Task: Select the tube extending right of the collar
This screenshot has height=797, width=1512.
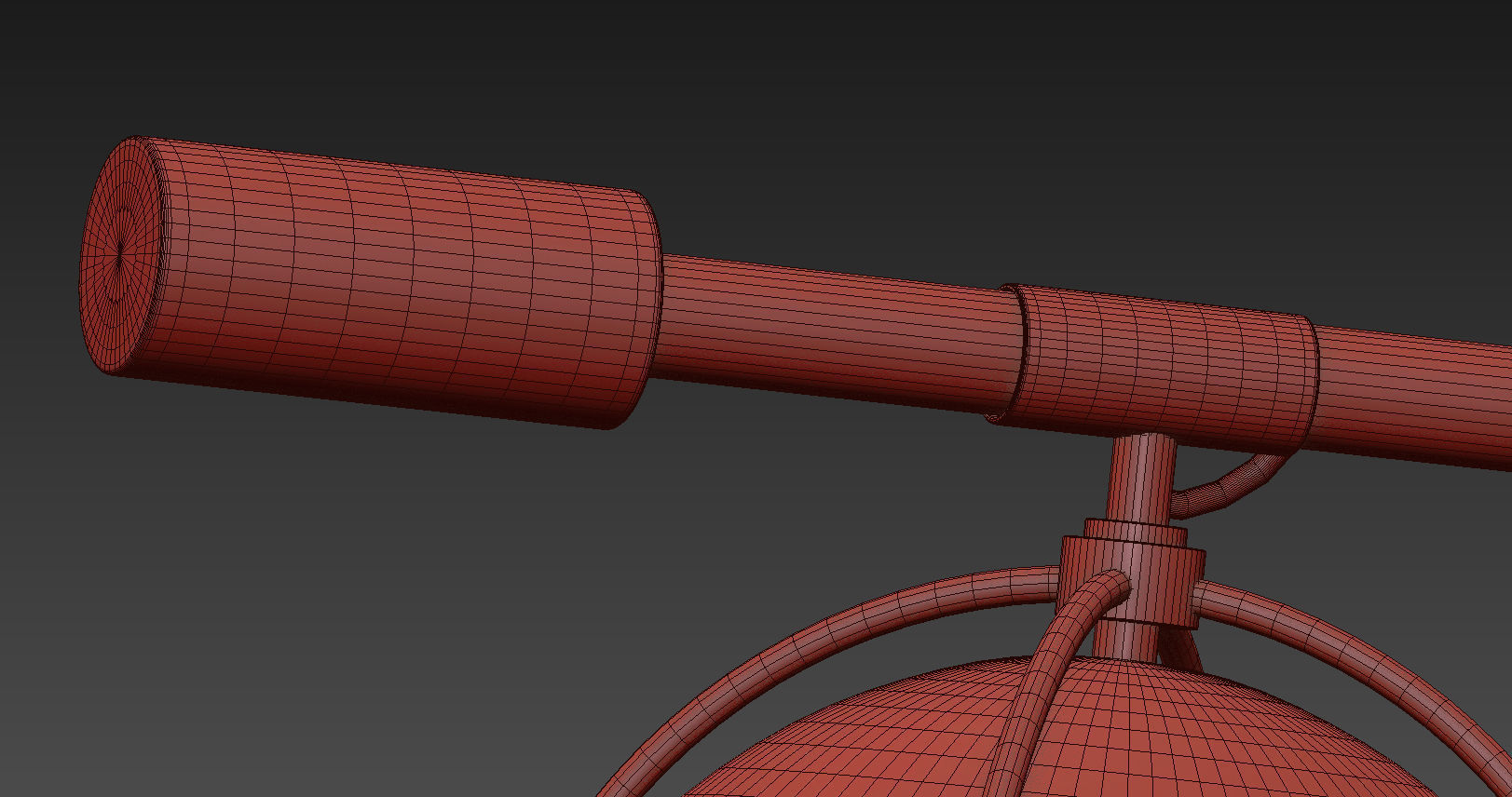Action: point(1416,396)
